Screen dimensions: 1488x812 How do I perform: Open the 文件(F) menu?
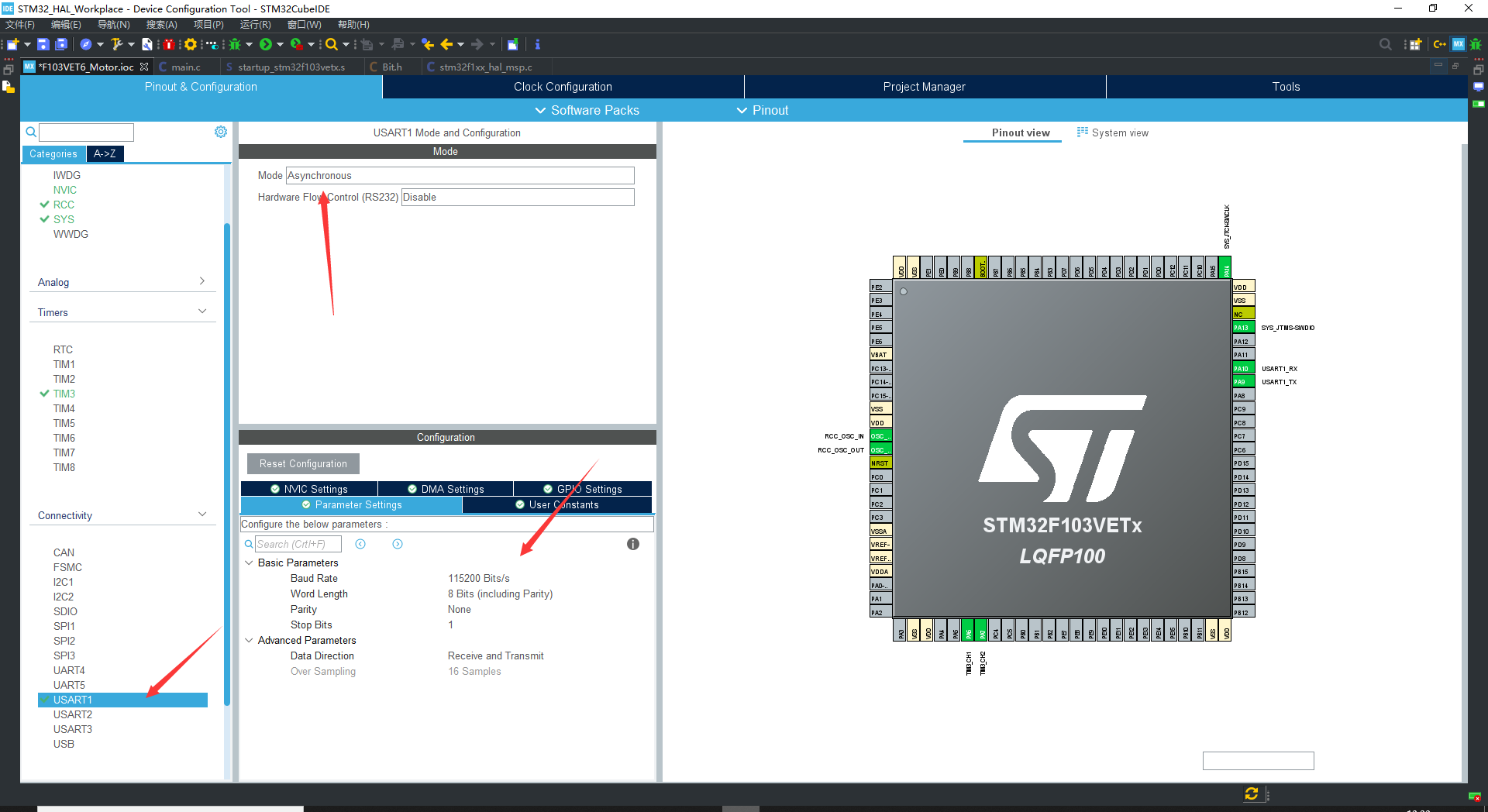tap(20, 25)
